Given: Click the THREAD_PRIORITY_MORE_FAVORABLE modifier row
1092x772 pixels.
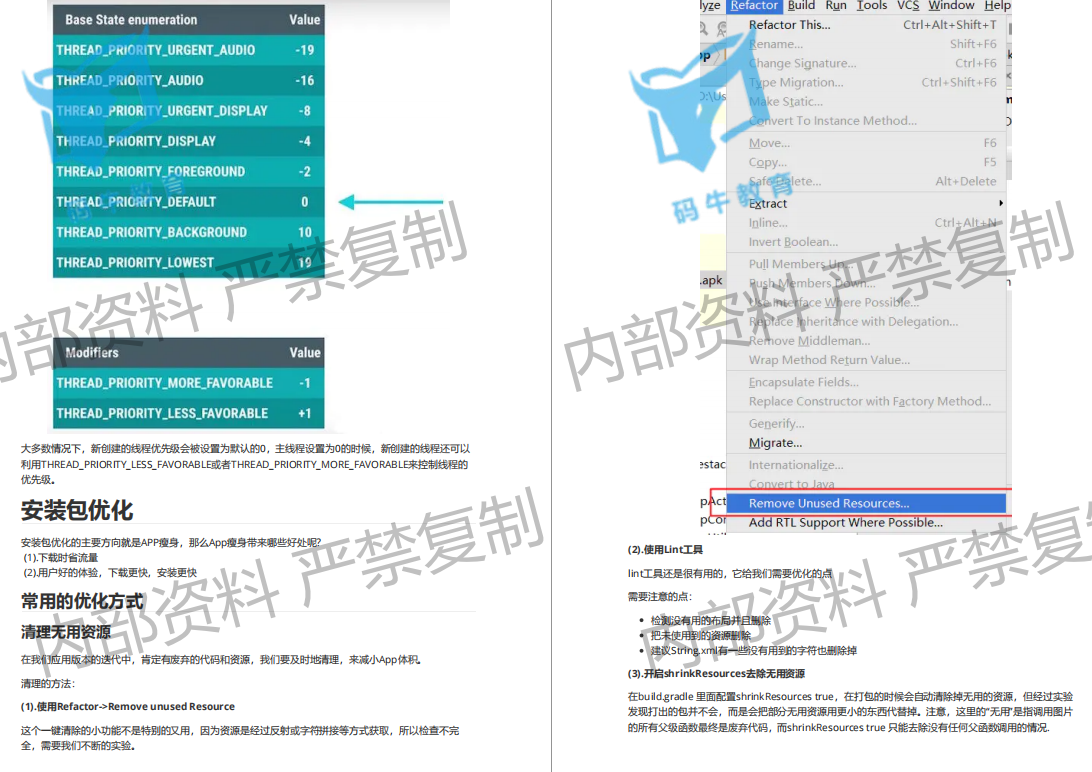Looking at the screenshot, I should tap(189, 383).
